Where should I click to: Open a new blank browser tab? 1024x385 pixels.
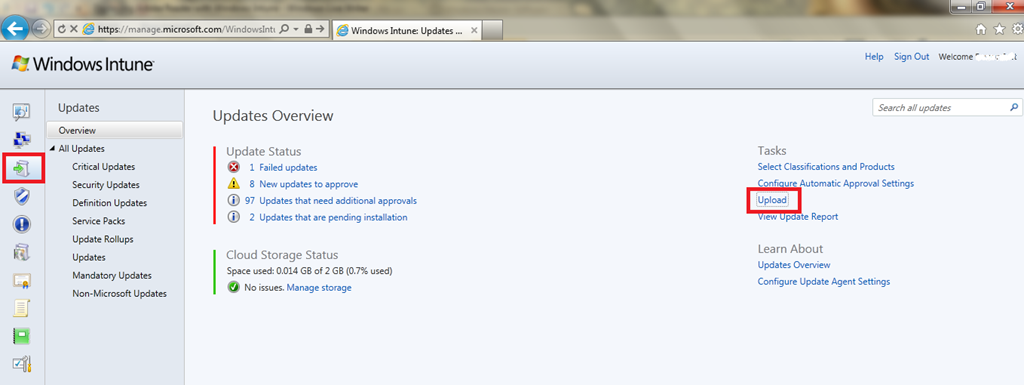[x=492, y=30]
